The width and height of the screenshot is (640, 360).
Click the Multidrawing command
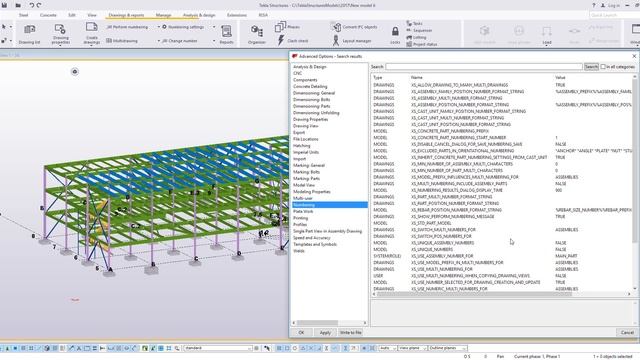(x=122, y=41)
